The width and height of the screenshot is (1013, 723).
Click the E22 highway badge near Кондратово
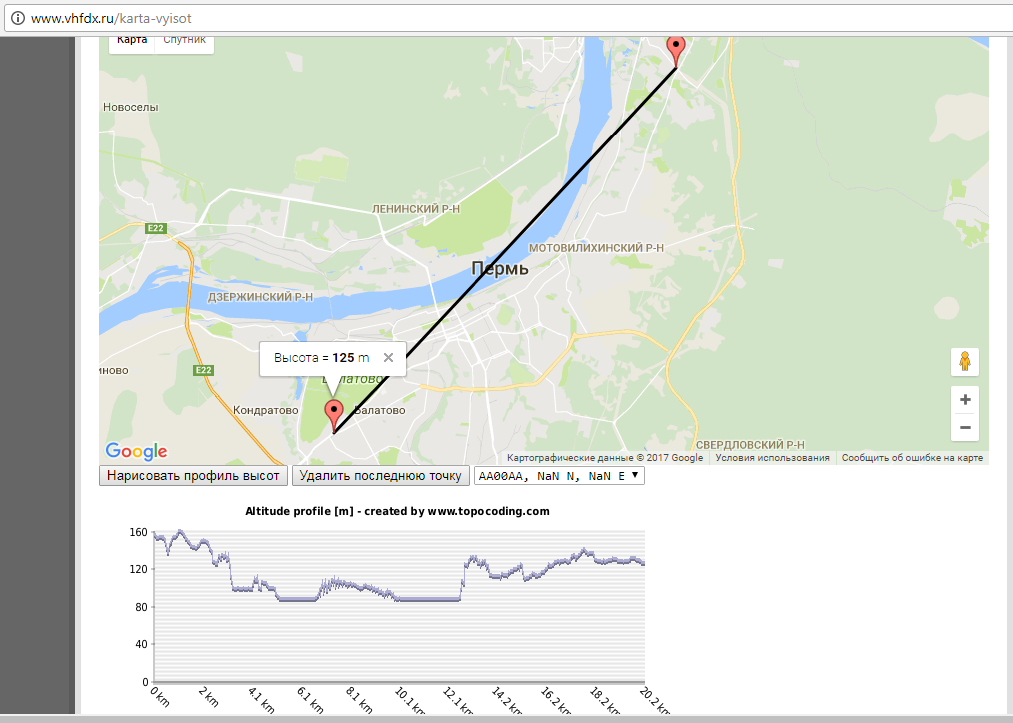coord(204,370)
